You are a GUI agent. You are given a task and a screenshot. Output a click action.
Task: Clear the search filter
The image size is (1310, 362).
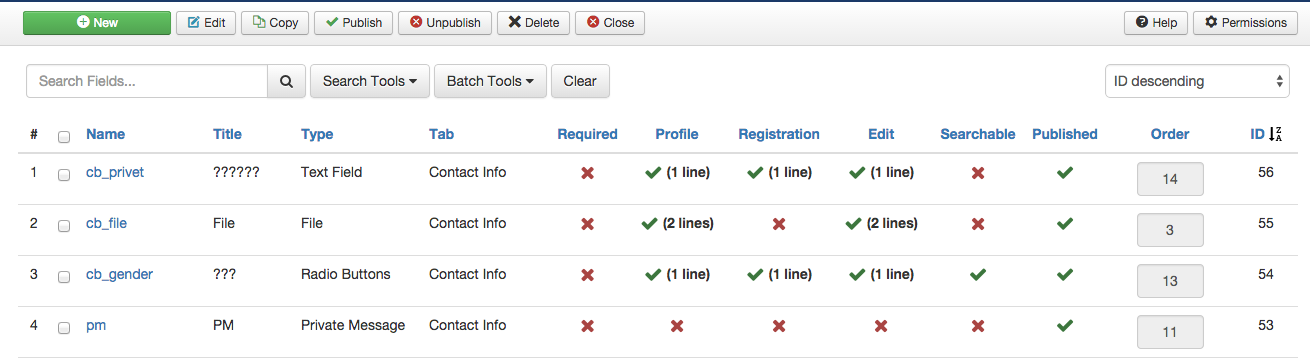click(x=580, y=81)
